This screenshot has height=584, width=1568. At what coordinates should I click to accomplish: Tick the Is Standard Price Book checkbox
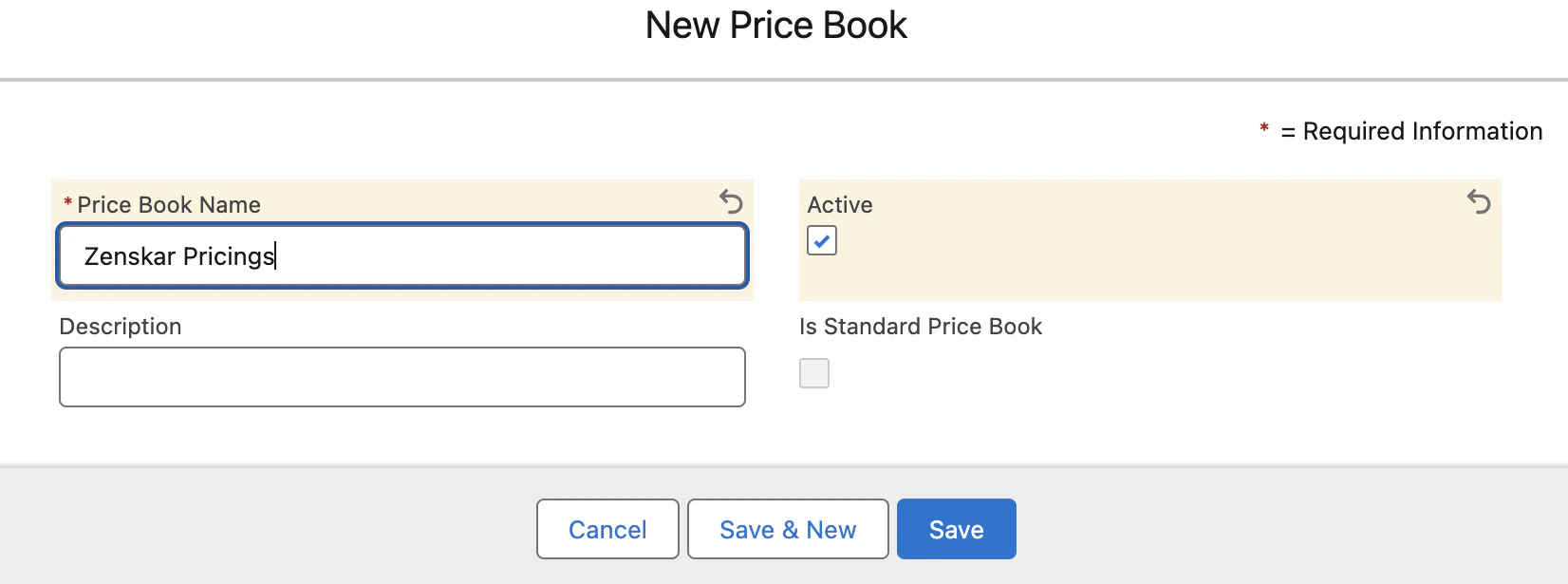pos(814,373)
